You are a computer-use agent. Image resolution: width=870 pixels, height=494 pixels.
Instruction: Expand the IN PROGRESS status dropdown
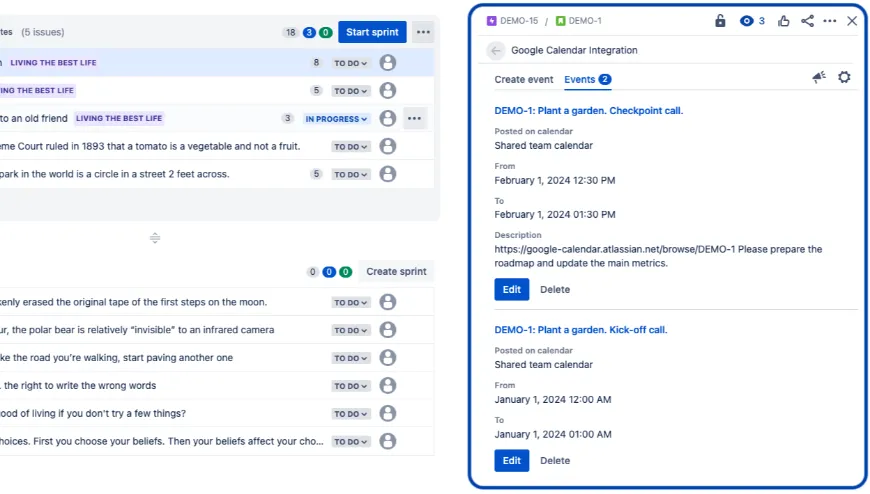coord(336,119)
